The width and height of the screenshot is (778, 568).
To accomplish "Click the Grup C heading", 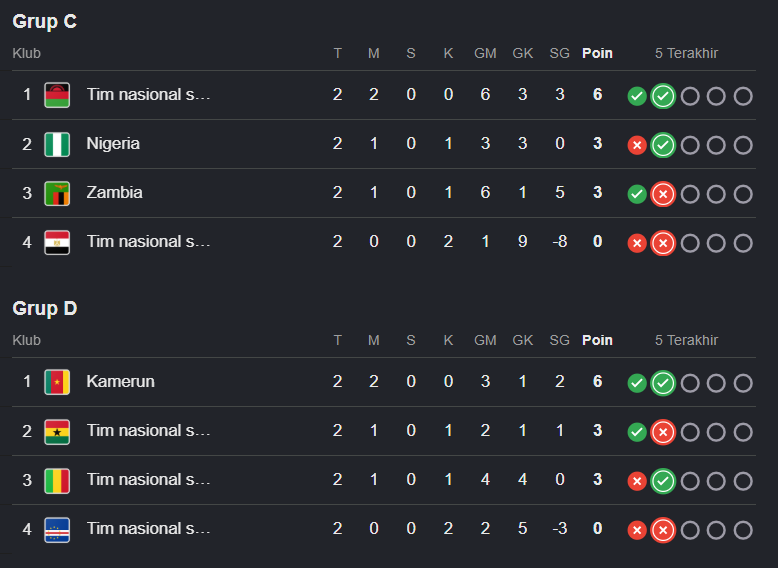I will pos(45,21).
